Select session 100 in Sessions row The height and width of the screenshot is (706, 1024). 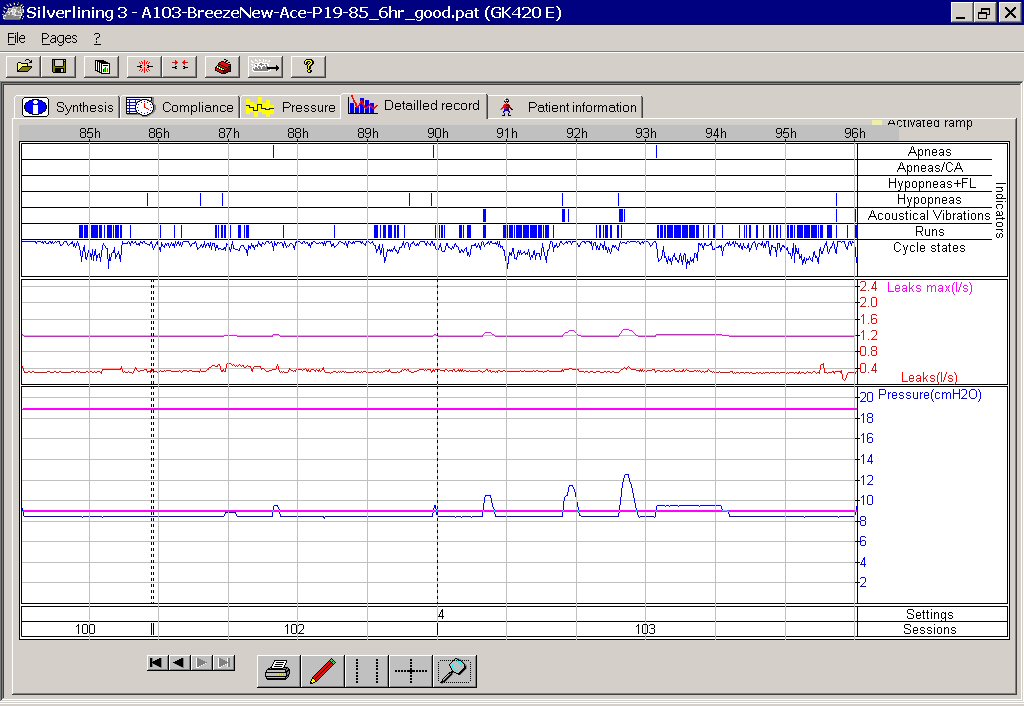(x=85, y=630)
